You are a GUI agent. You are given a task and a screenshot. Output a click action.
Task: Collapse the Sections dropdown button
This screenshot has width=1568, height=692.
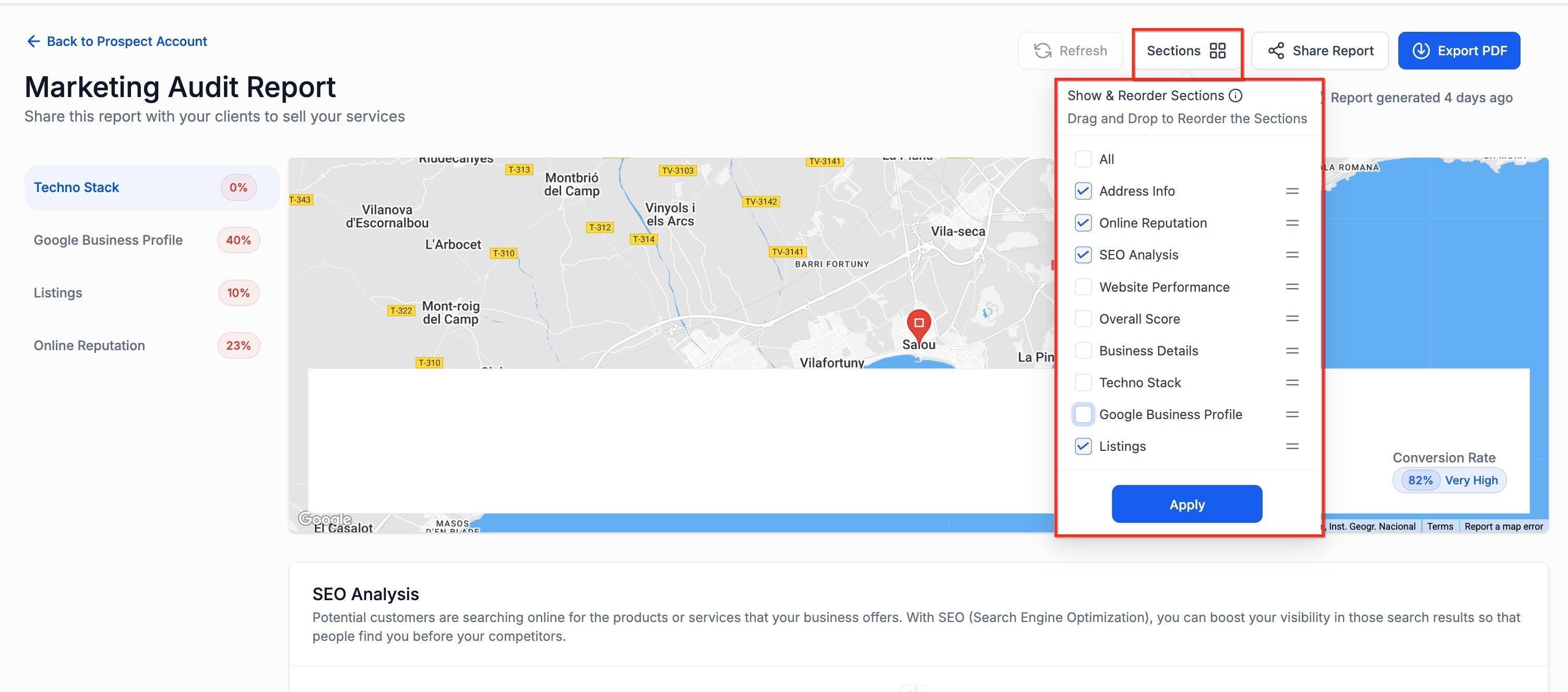1186,51
